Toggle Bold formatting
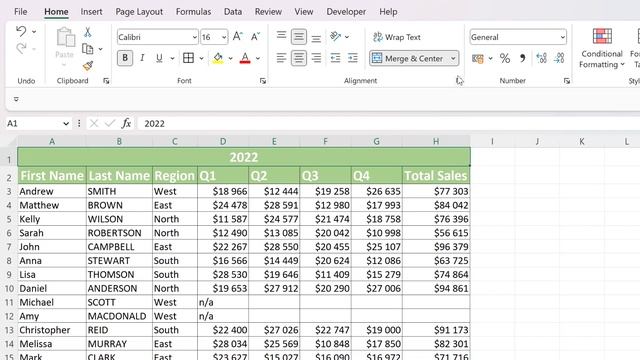640x360 pixels. (x=125, y=58)
